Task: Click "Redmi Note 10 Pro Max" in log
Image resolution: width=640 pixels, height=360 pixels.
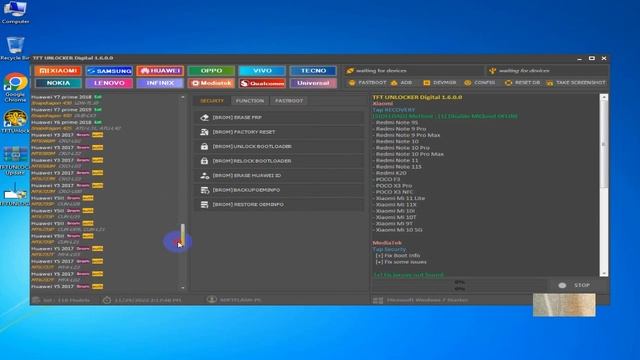Action: tap(409, 154)
